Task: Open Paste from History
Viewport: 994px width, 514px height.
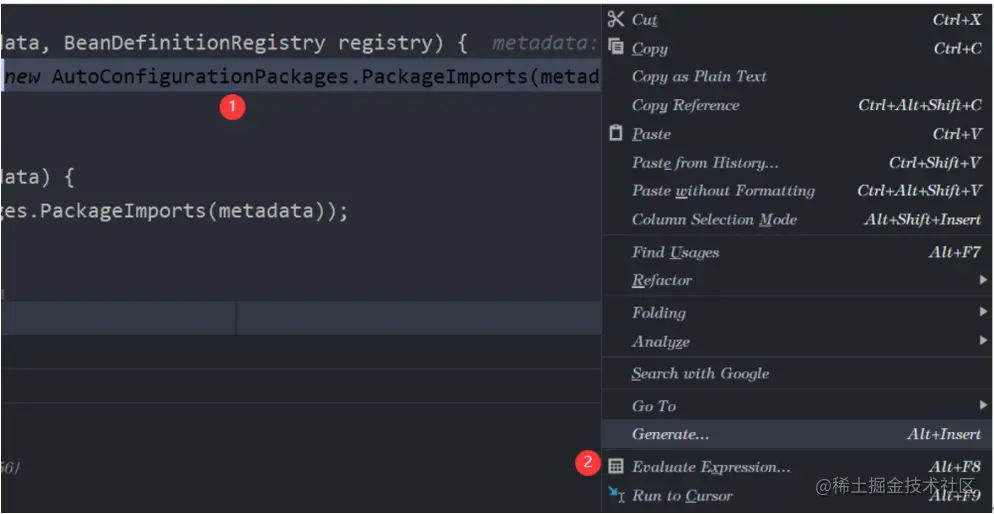Action: (x=705, y=163)
